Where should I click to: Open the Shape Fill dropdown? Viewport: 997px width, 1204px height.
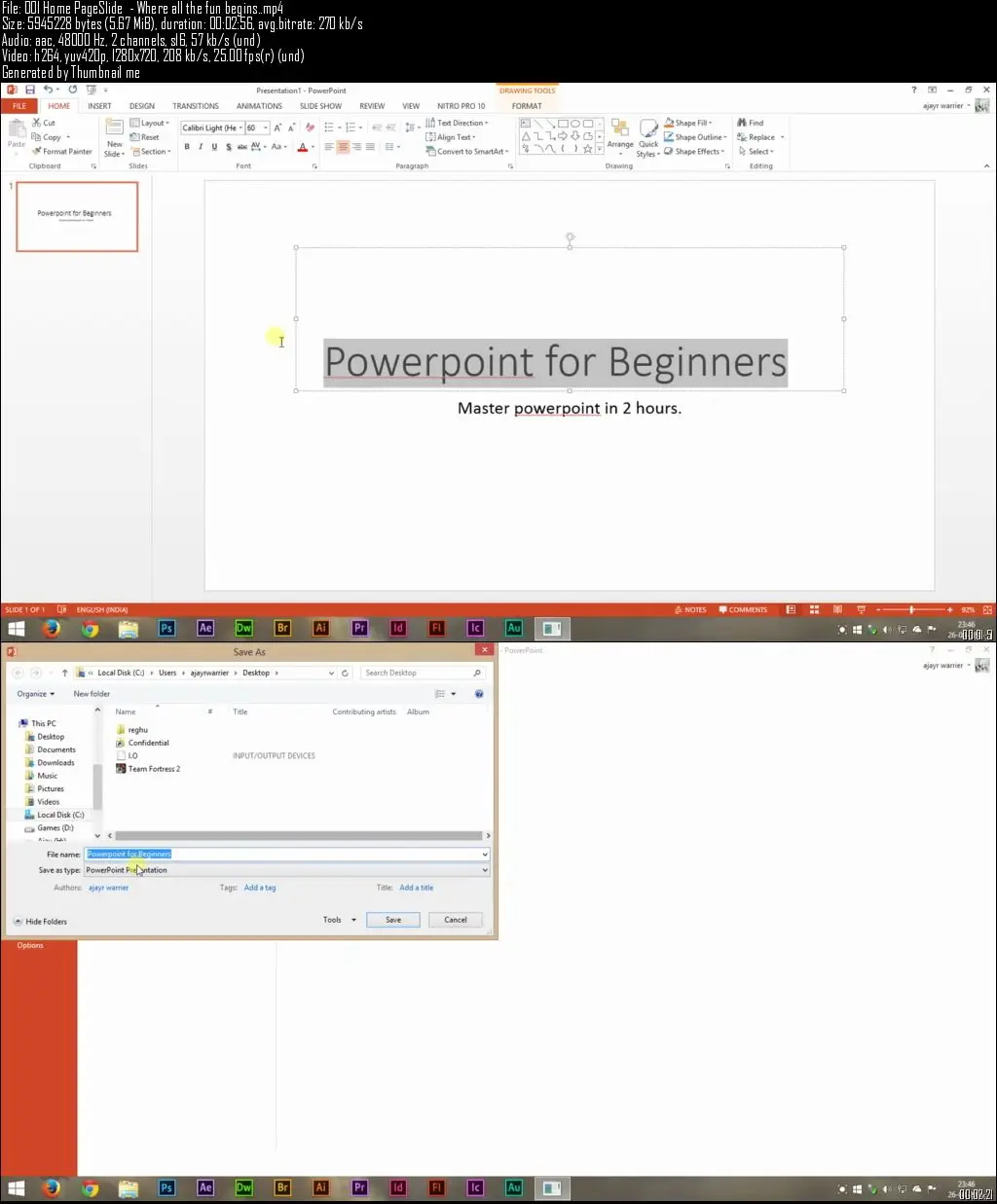click(x=688, y=123)
